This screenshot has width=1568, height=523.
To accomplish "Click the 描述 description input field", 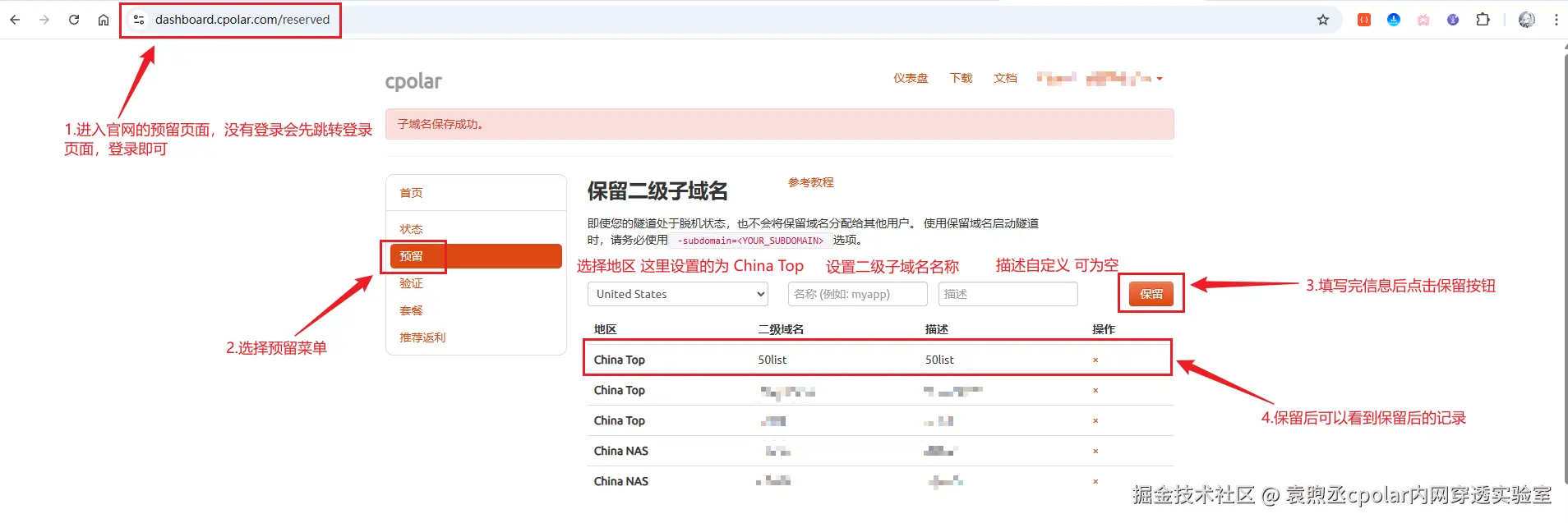I will point(1008,294).
